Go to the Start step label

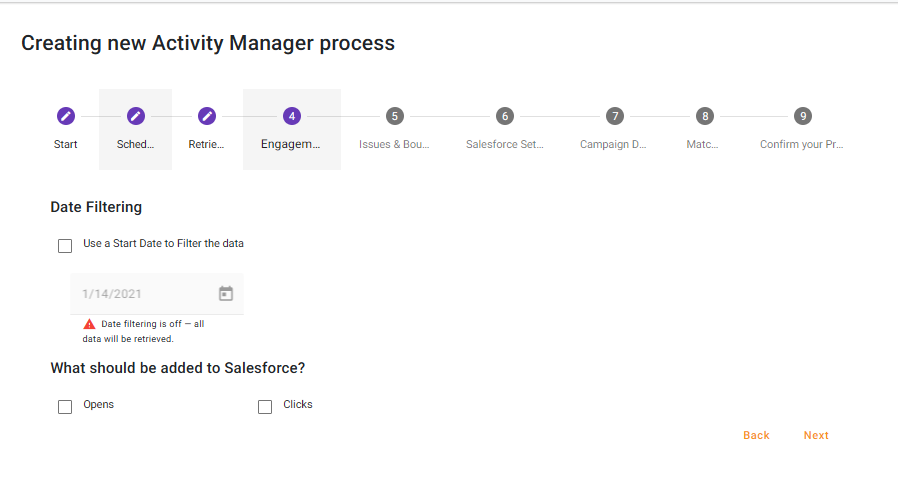click(x=65, y=145)
